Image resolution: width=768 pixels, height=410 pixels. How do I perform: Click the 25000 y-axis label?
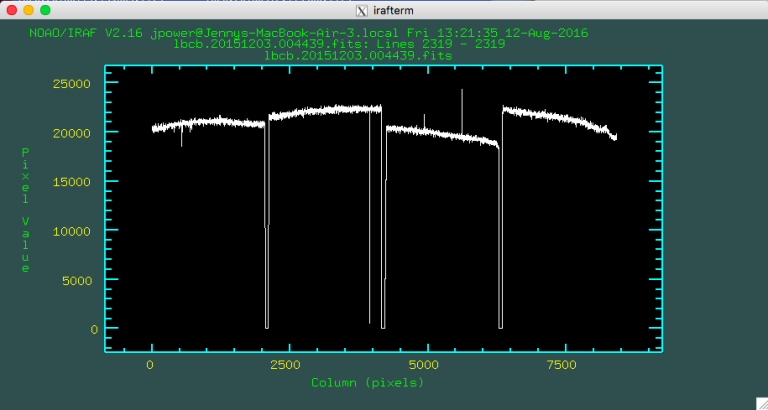click(x=72, y=84)
